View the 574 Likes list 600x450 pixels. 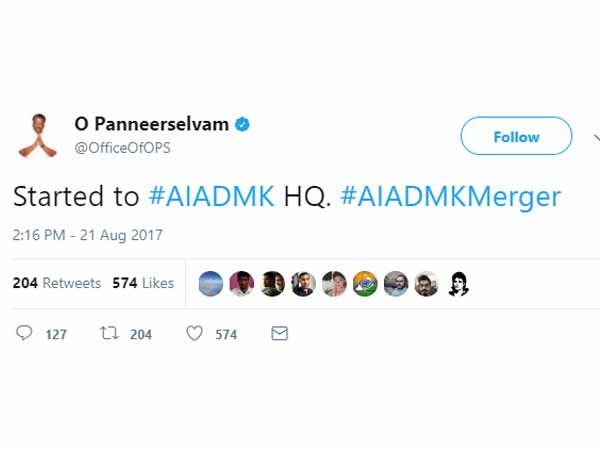point(143,283)
